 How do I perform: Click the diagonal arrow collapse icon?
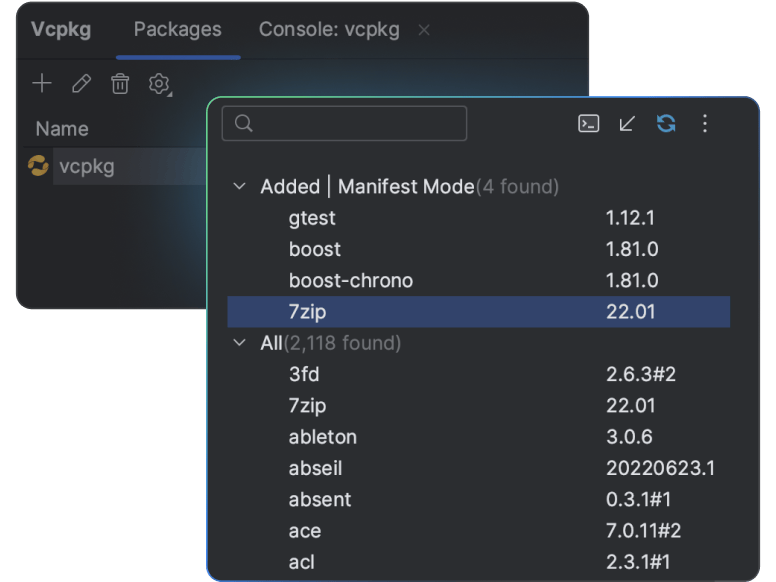point(627,123)
